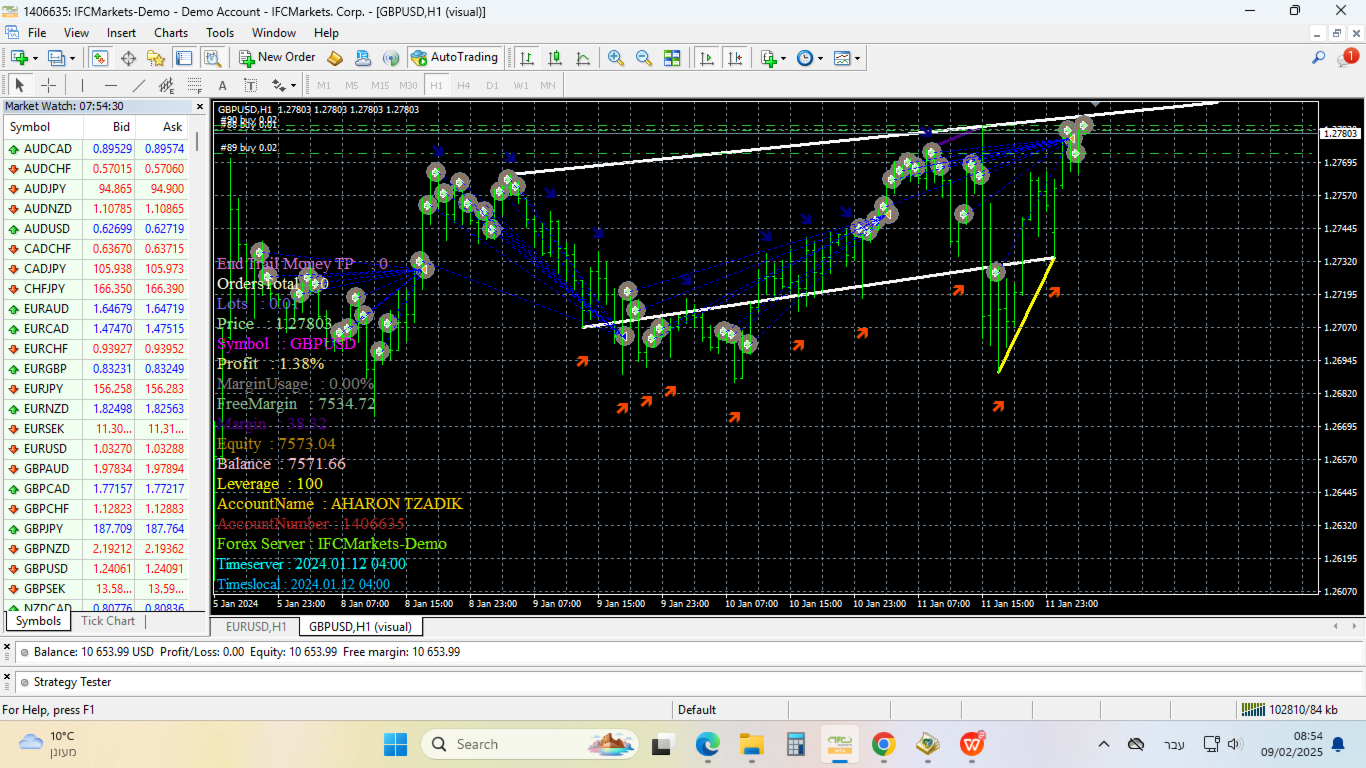Viewport: 1366px width, 768px height.
Task: Select the Horizontal Line drawing tool
Action: [111, 85]
